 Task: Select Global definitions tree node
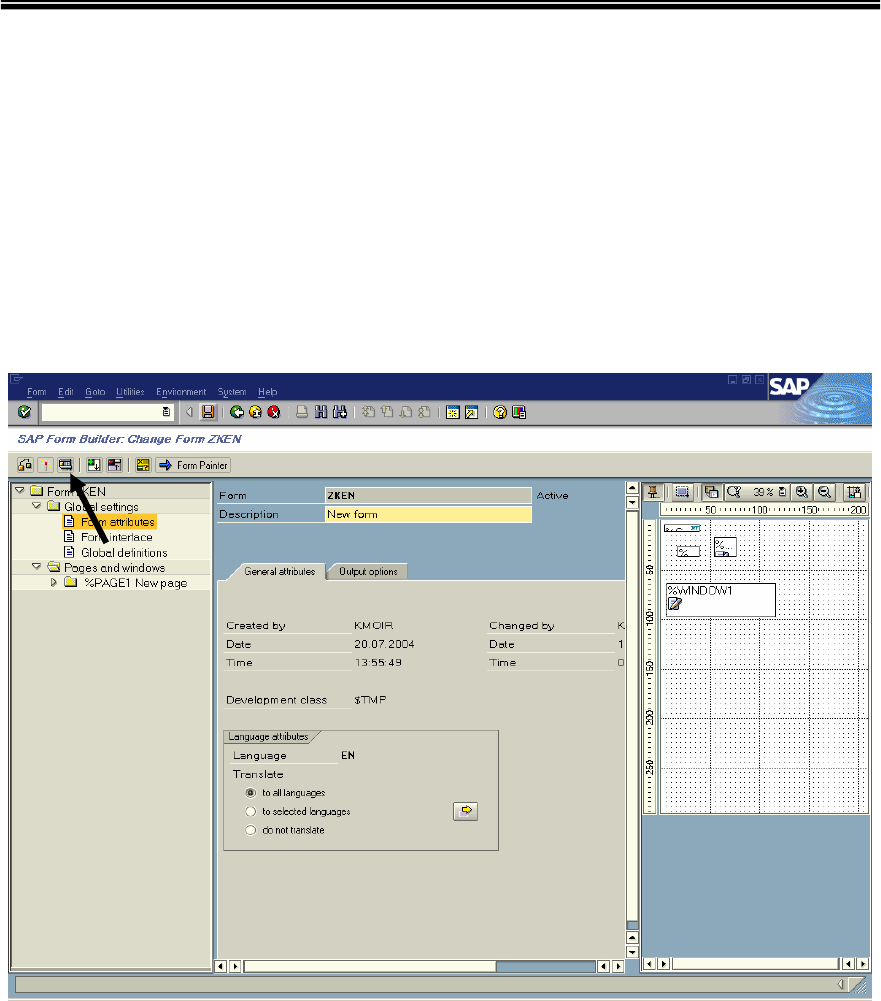tap(124, 553)
